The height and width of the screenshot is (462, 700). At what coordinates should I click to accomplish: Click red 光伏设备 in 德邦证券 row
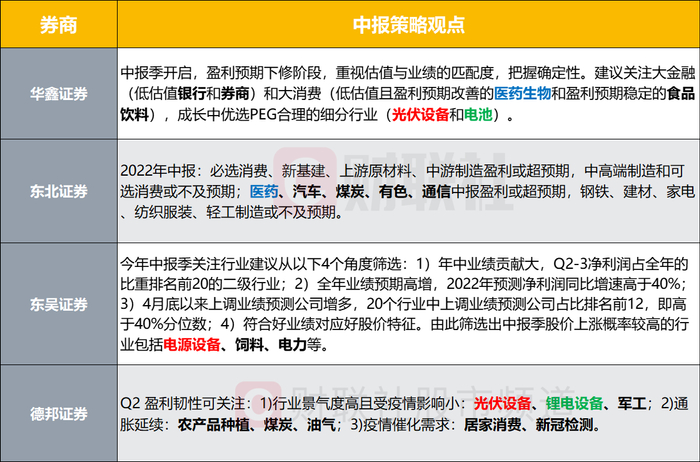click(x=502, y=404)
